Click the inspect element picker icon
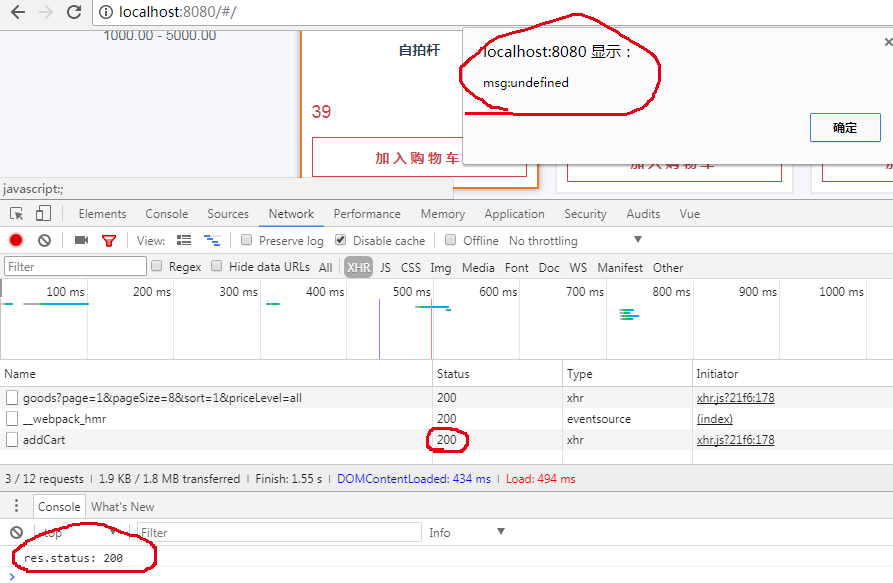Viewport: 893px width, 583px height. coord(17,214)
